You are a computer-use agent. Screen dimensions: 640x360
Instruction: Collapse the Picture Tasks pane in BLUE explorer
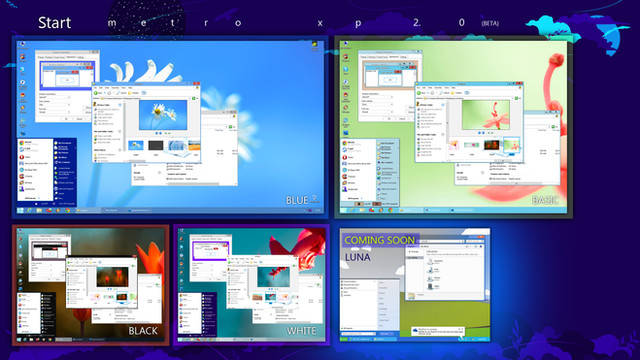(120, 105)
